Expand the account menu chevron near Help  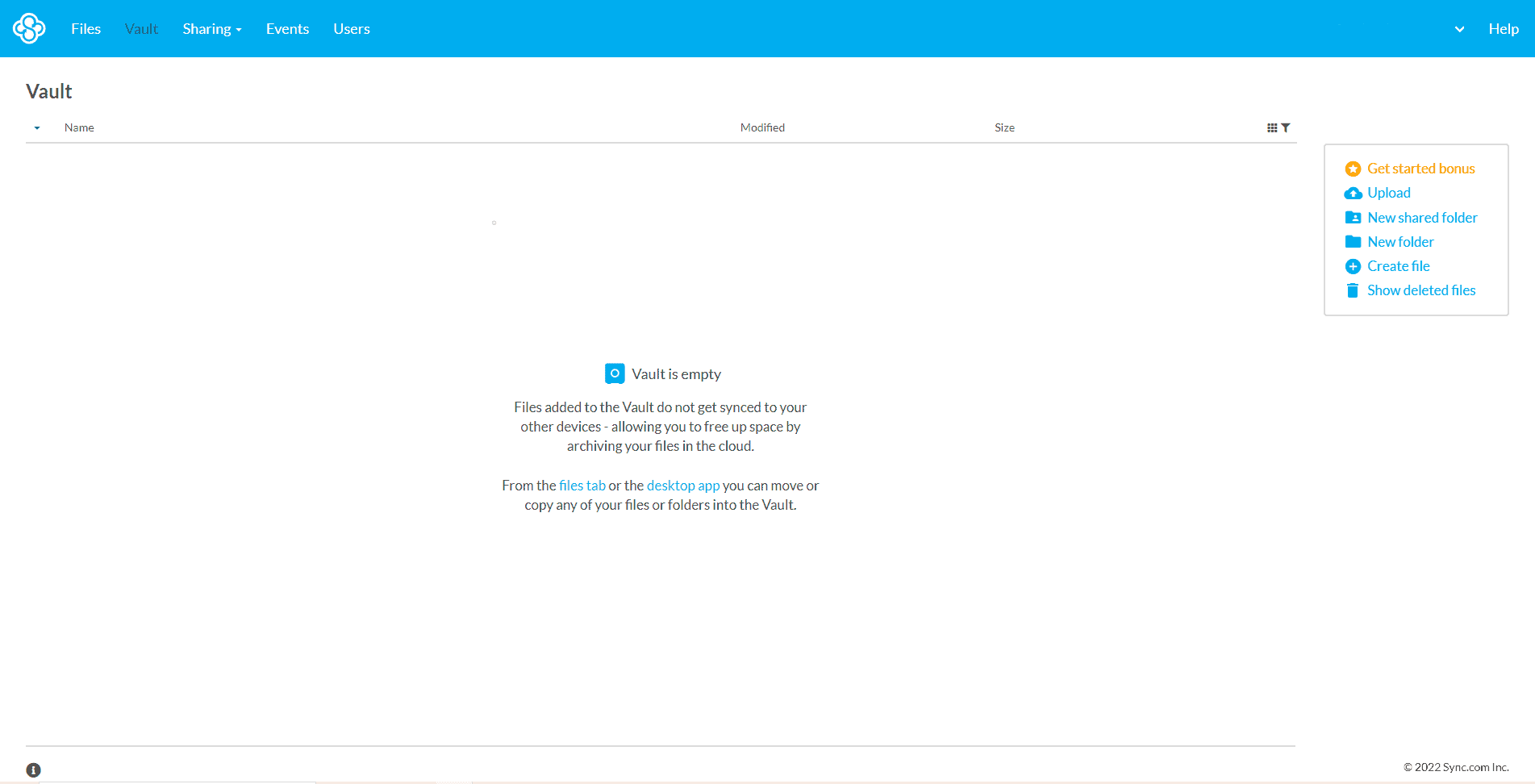(x=1458, y=28)
